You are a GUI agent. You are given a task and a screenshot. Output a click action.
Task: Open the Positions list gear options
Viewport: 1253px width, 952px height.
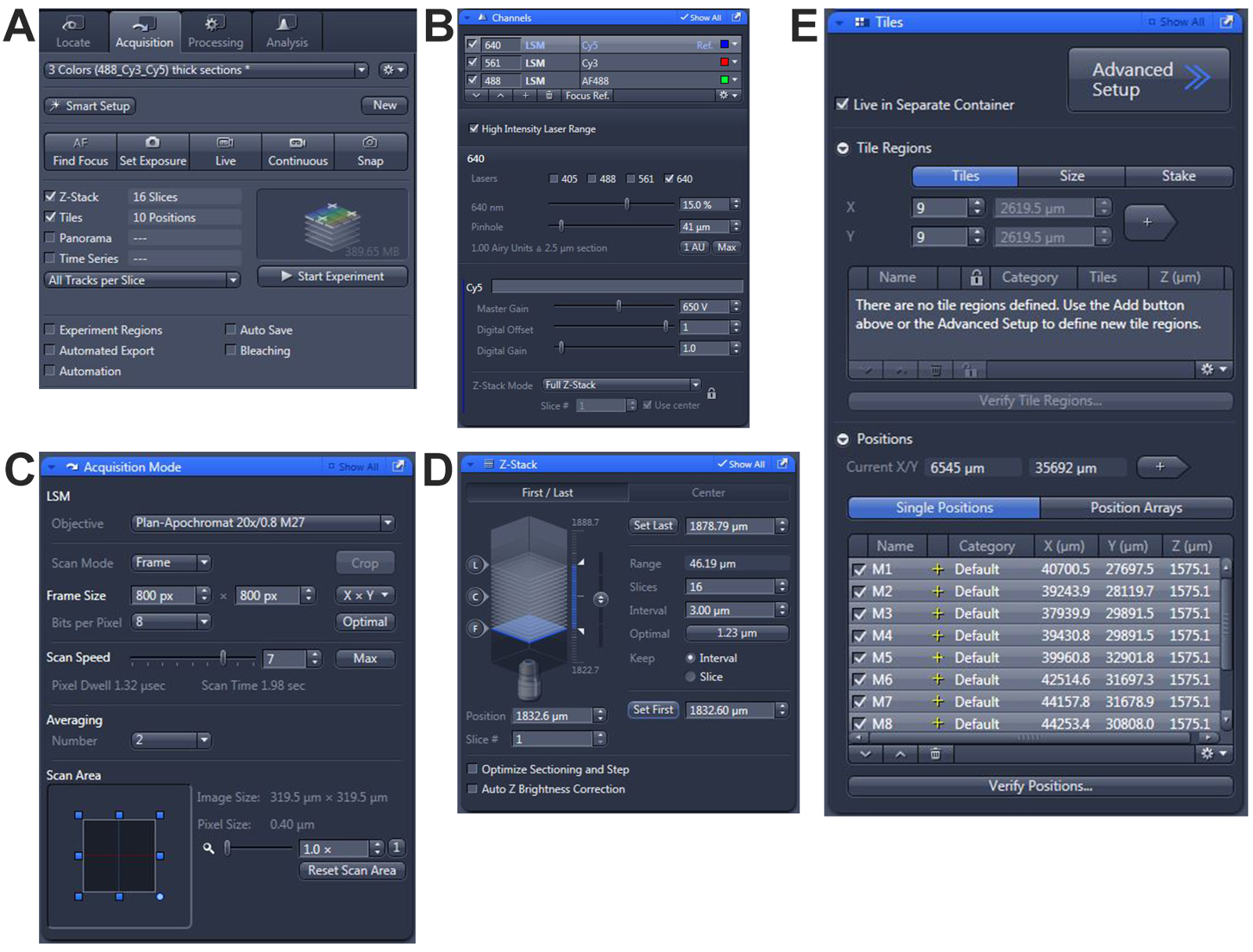coord(1214,753)
